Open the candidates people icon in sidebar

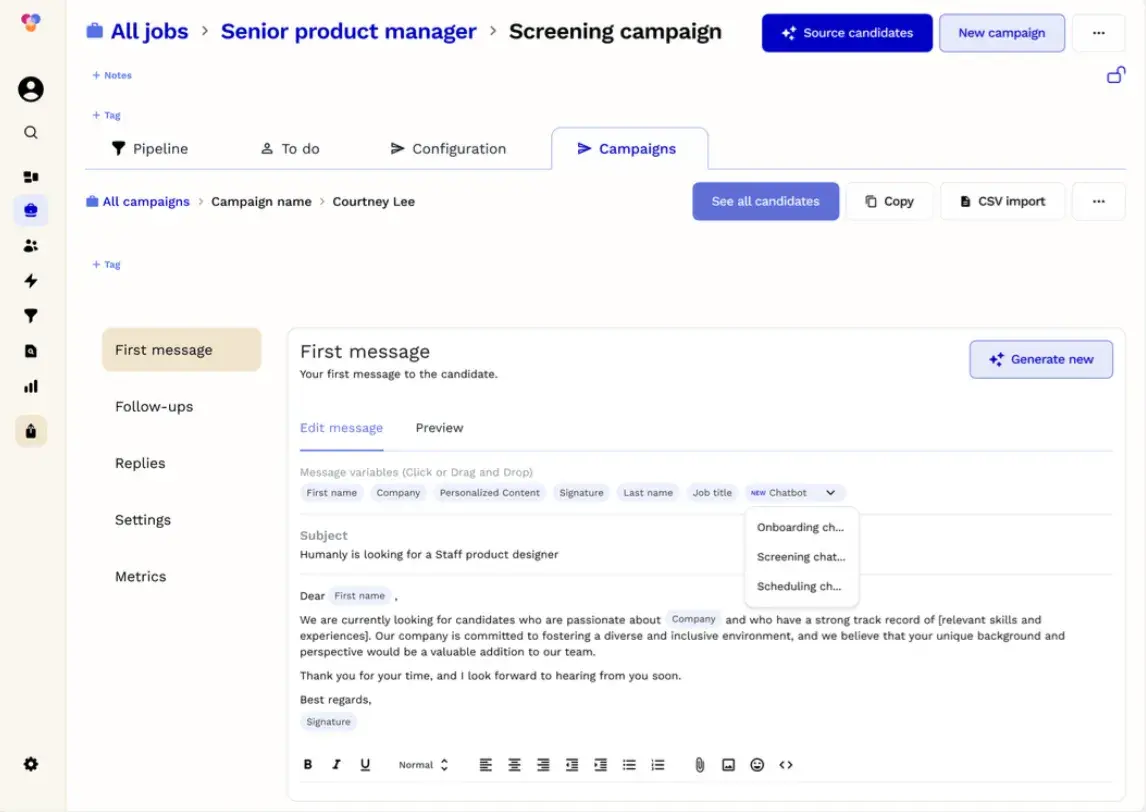pyautogui.click(x=31, y=246)
